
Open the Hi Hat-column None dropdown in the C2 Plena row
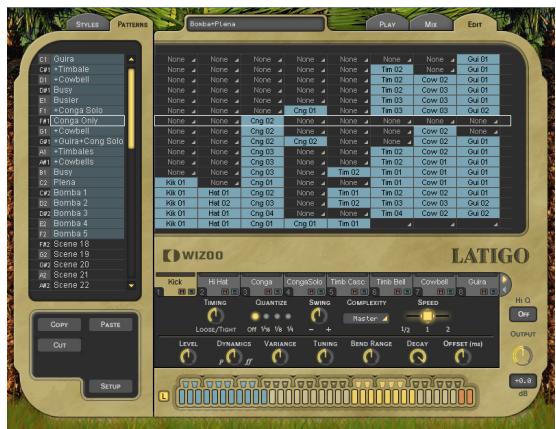219,183
